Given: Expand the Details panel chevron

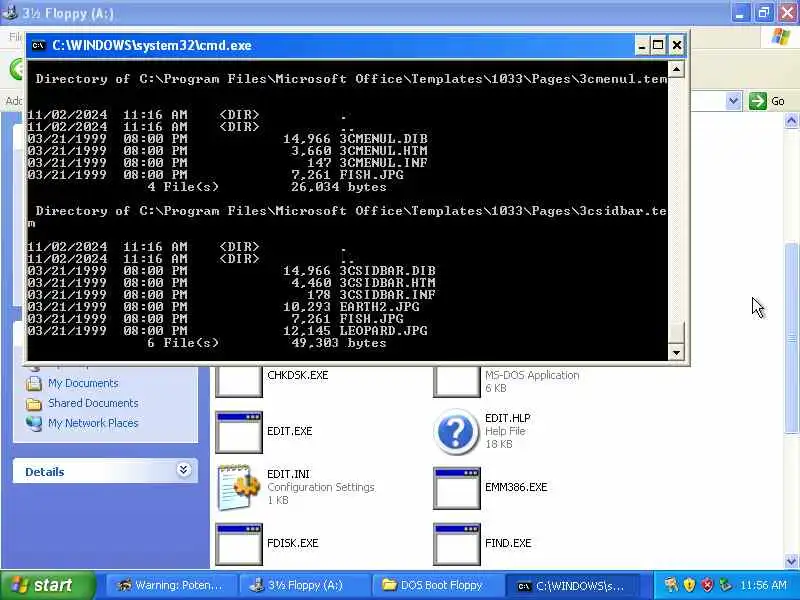Looking at the screenshot, I should click(x=183, y=469).
